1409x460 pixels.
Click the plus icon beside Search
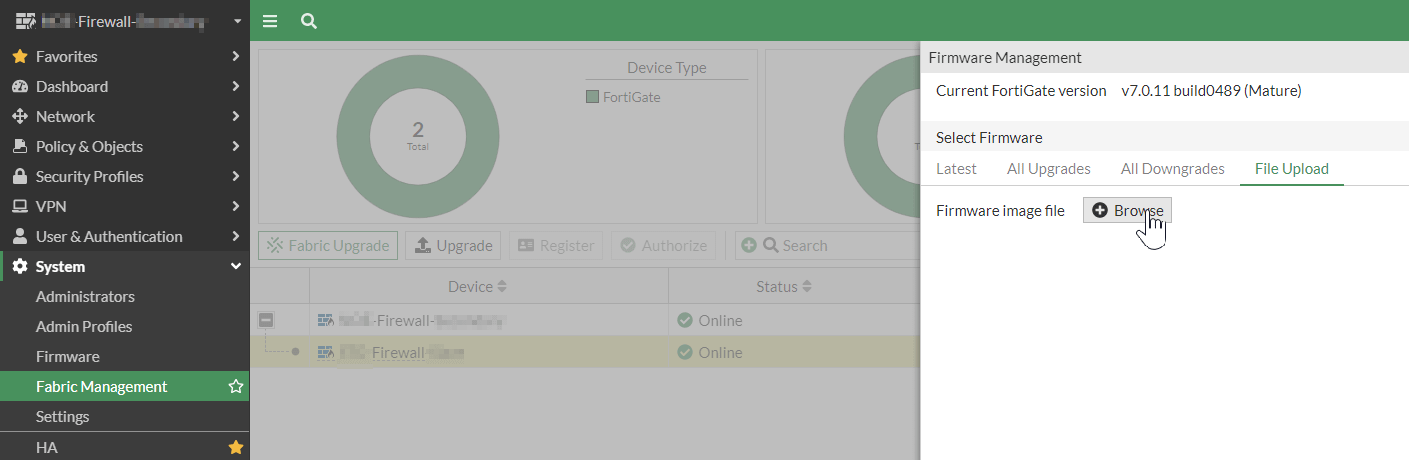[748, 245]
